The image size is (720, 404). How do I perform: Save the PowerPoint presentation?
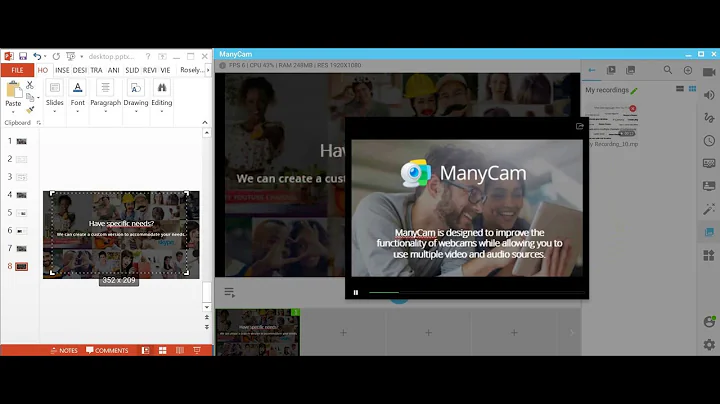[x=22, y=56]
